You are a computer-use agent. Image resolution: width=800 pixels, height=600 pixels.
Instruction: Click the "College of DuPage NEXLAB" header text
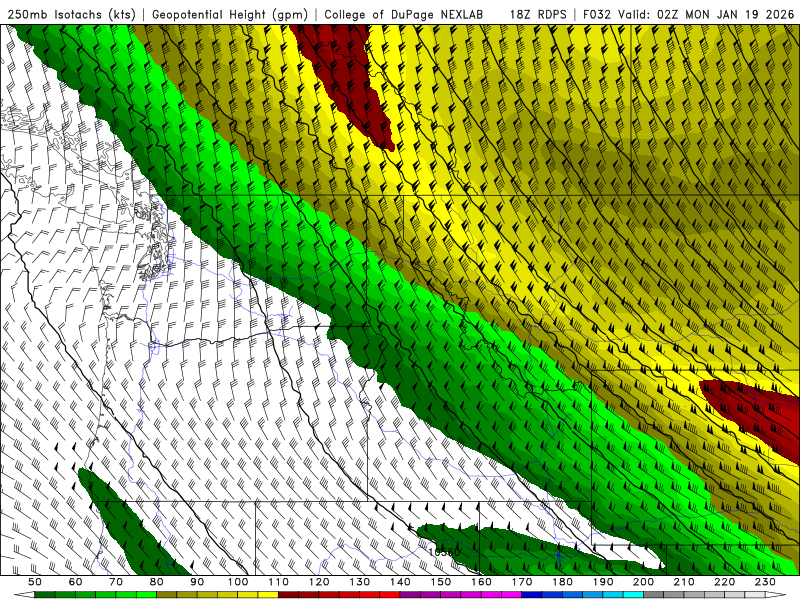404,14
